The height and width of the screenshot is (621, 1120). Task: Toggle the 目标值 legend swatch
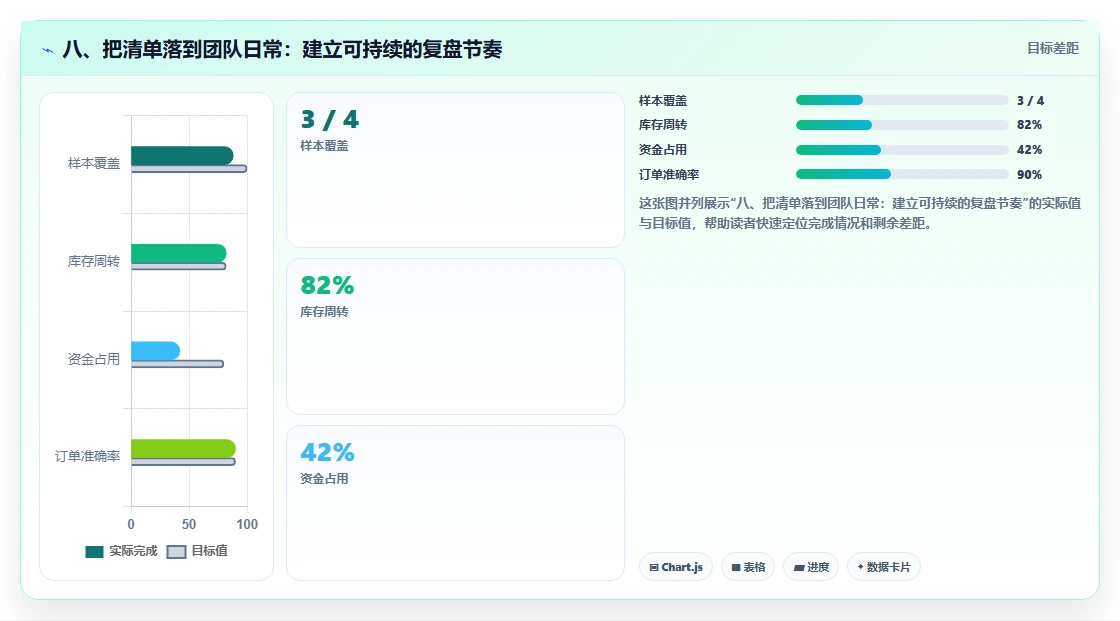click(176, 551)
